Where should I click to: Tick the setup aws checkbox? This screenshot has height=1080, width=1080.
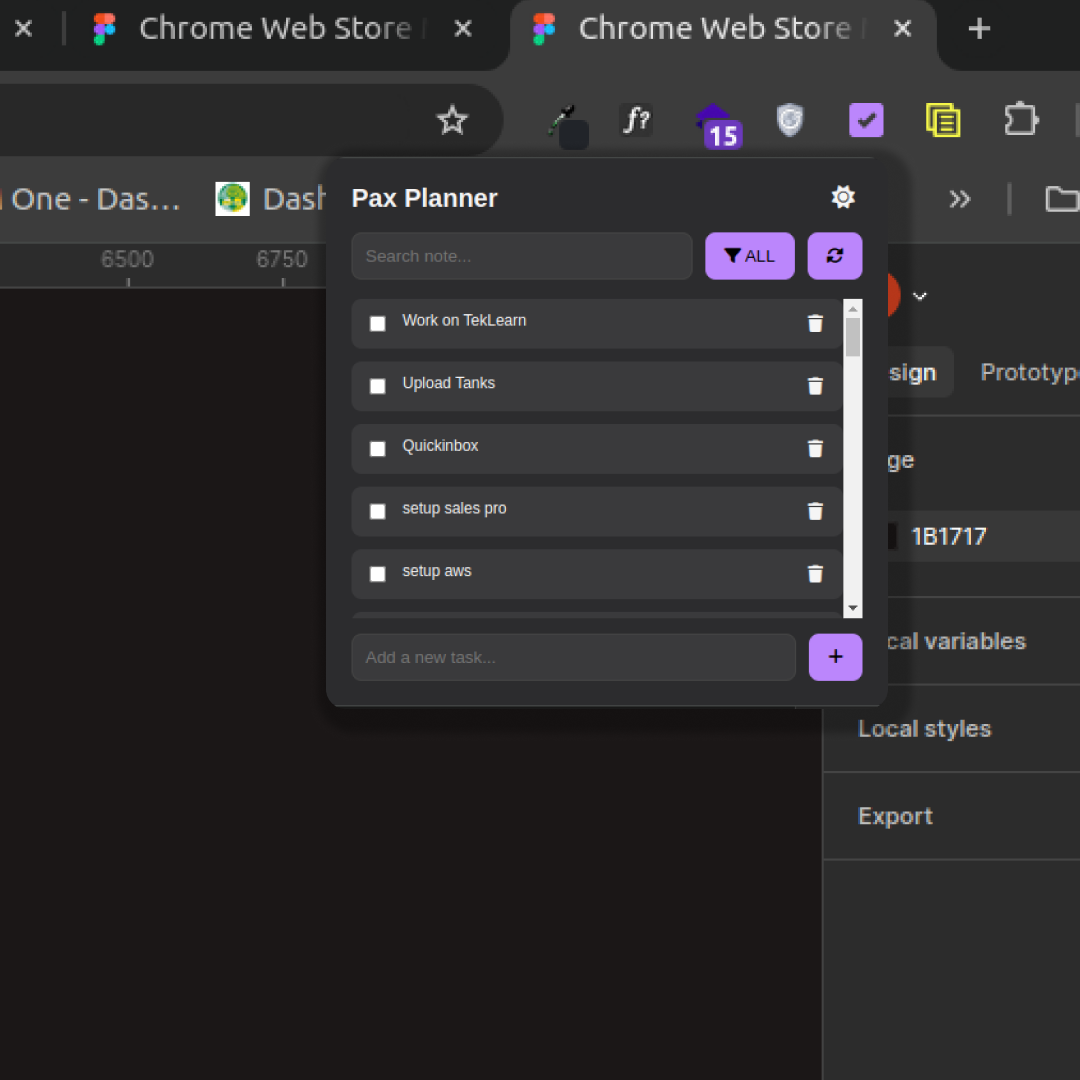click(377, 574)
